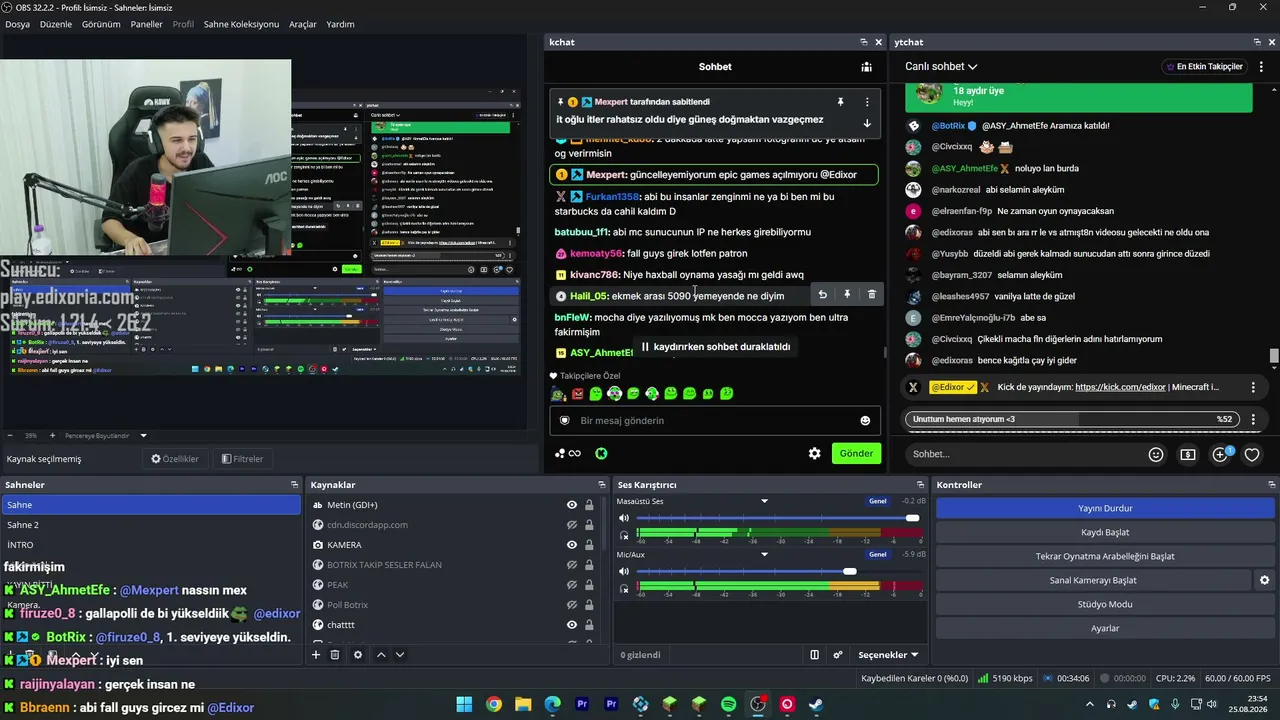
Task: Open the Görünüm menu
Action: (x=101, y=24)
